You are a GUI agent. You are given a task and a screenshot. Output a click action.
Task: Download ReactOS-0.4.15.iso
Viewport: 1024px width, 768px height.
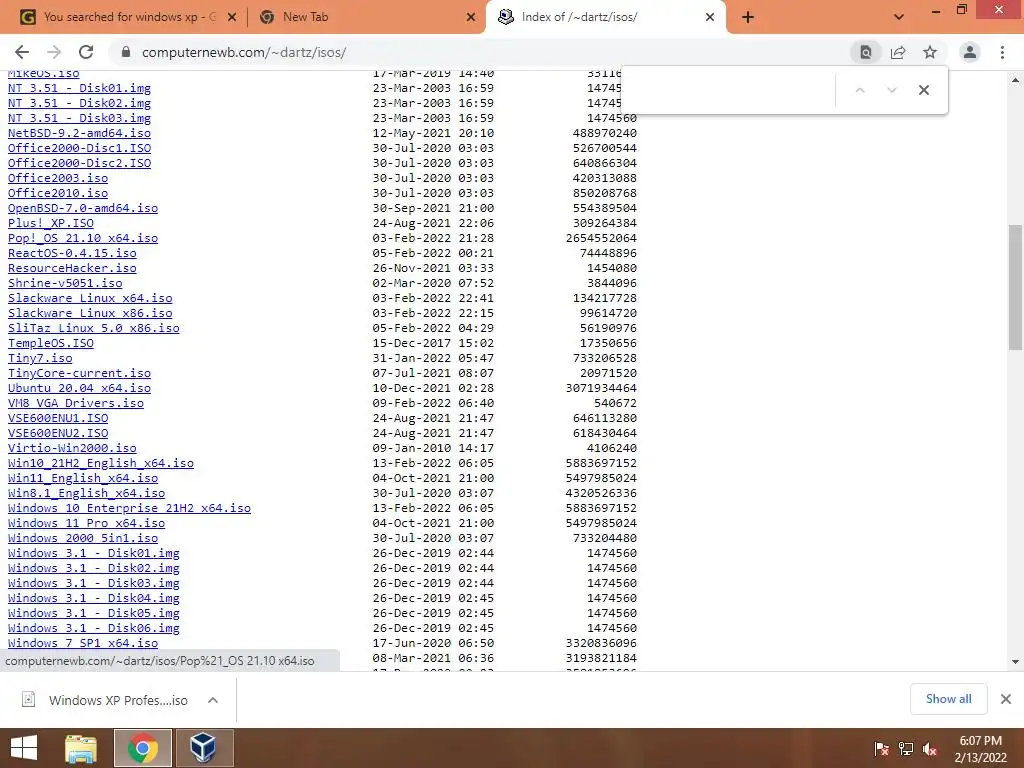pyautogui.click(x=72, y=253)
